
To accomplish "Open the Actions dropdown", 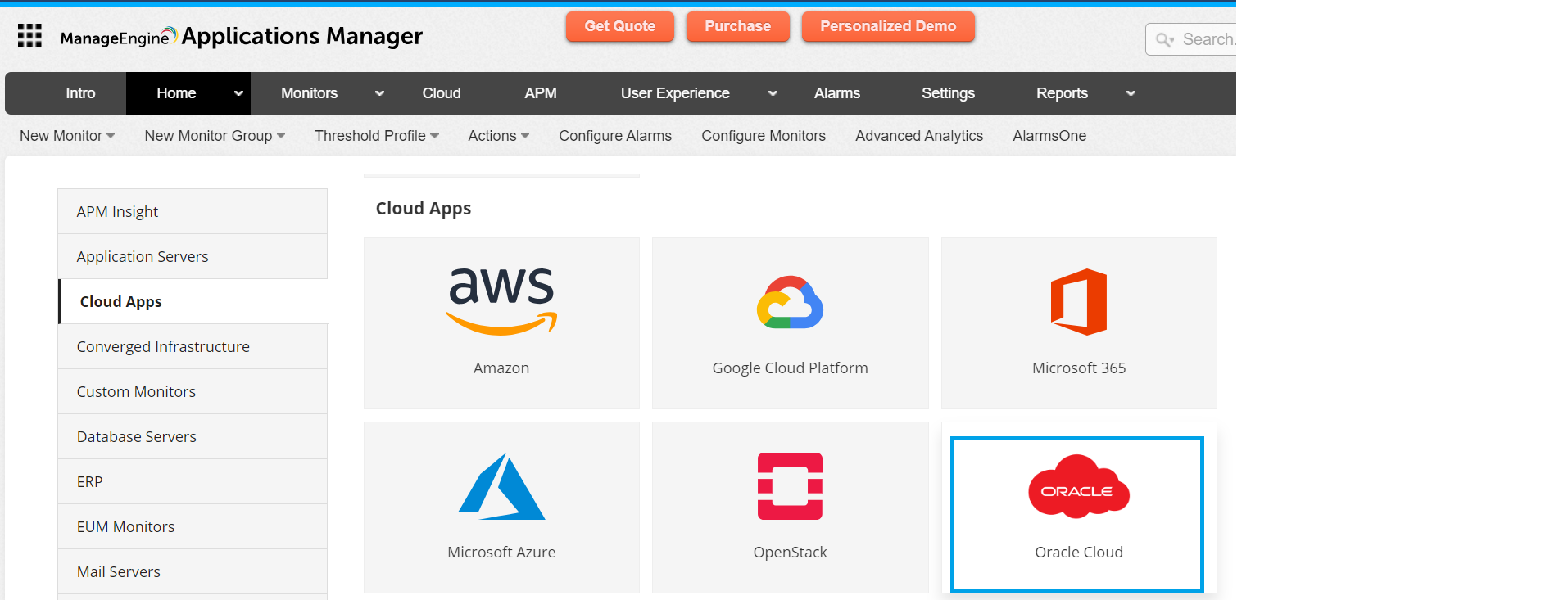I will [498, 136].
